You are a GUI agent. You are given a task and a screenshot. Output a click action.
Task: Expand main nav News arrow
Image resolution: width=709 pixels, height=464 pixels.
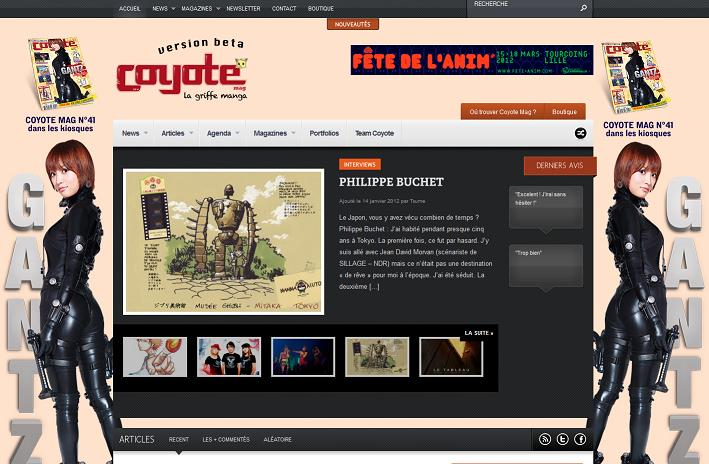pos(146,133)
